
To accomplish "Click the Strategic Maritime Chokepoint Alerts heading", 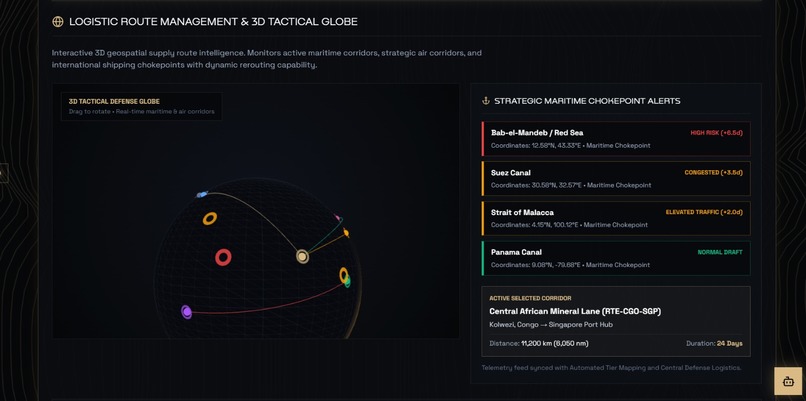I will (587, 101).
